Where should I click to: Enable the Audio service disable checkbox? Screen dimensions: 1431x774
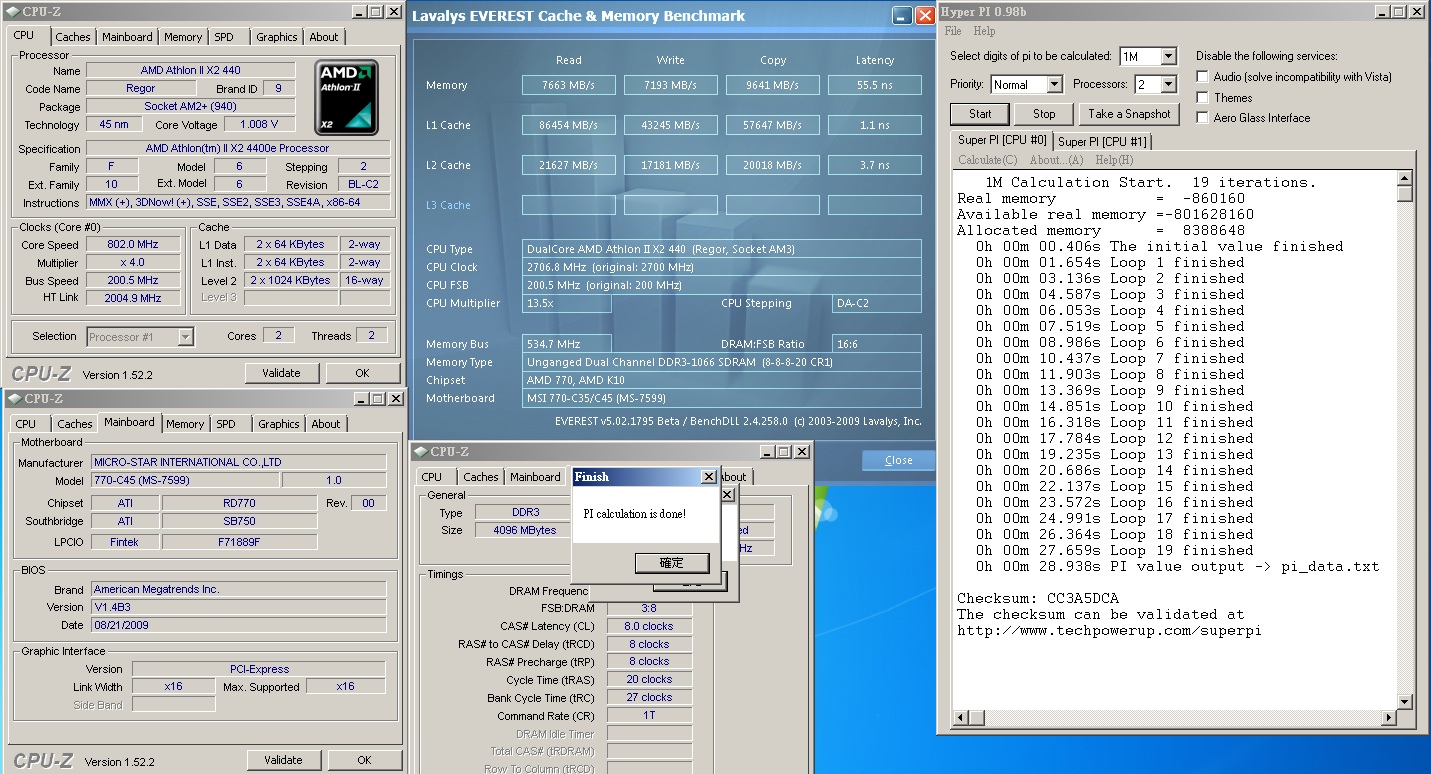pos(1203,77)
